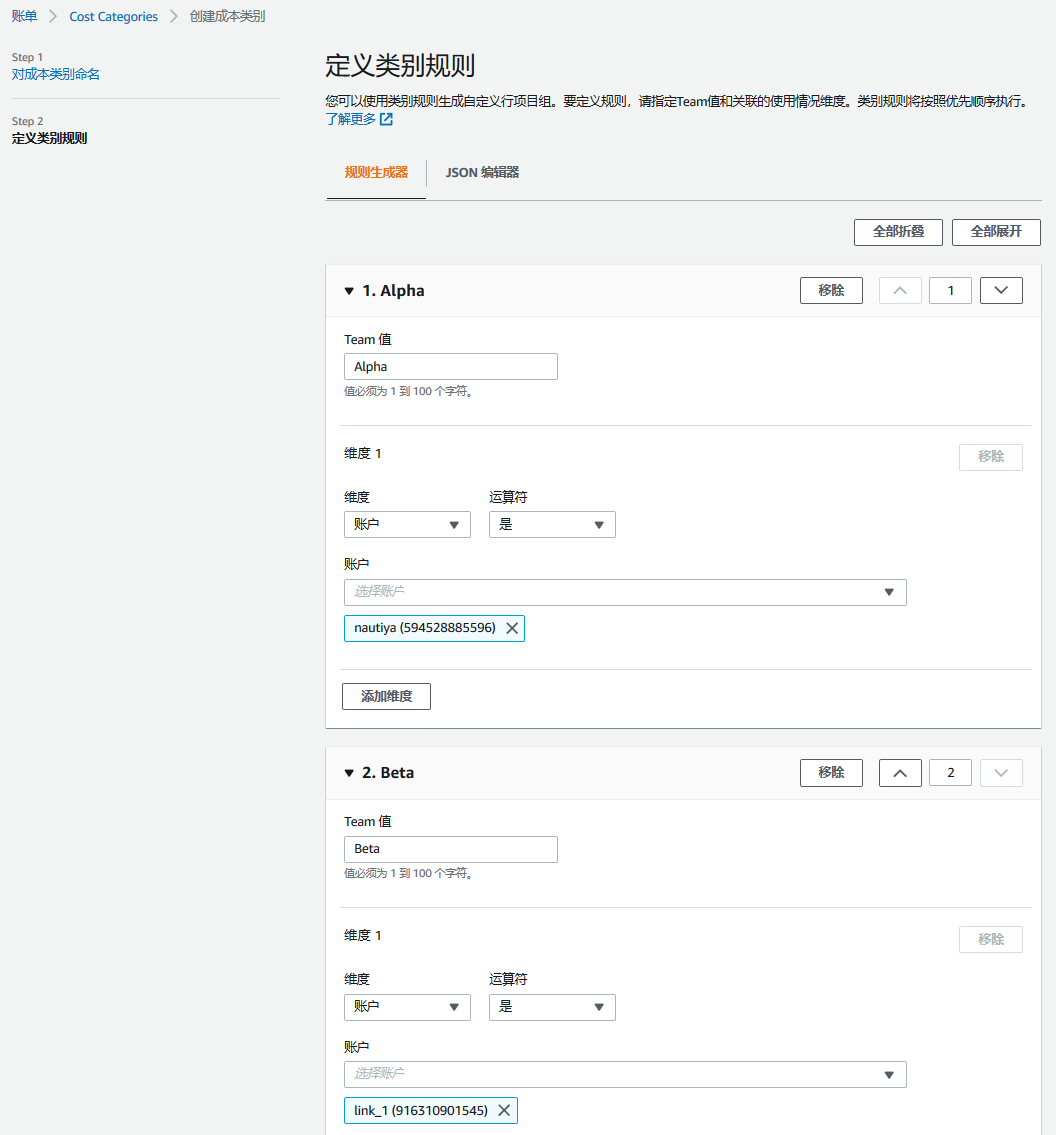1056x1135 pixels.
Task: Move Alpha rule down with arrow
Action: [1001, 291]
